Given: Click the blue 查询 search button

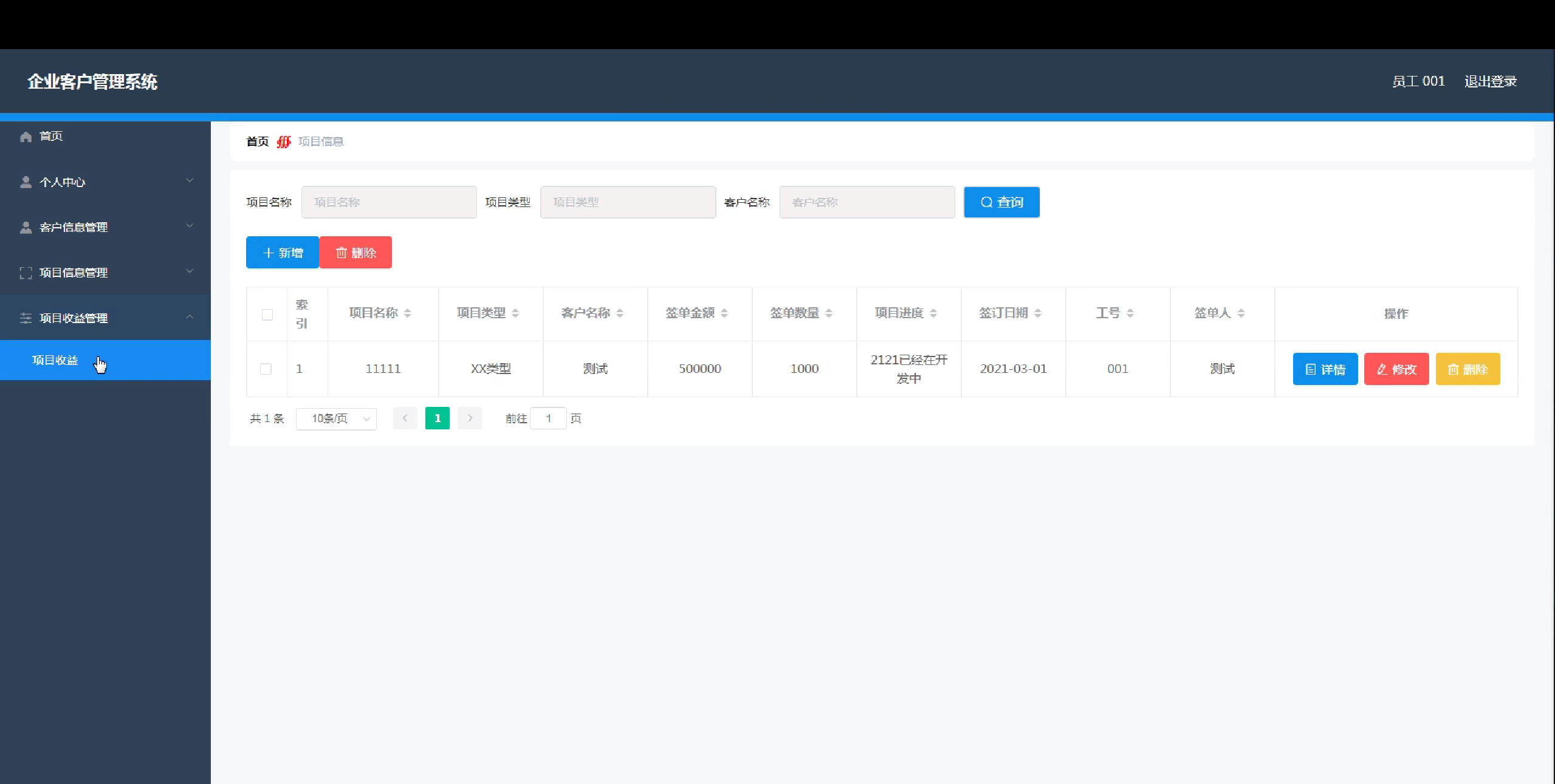Looking at the screenshot, I should click(1001, 202).
